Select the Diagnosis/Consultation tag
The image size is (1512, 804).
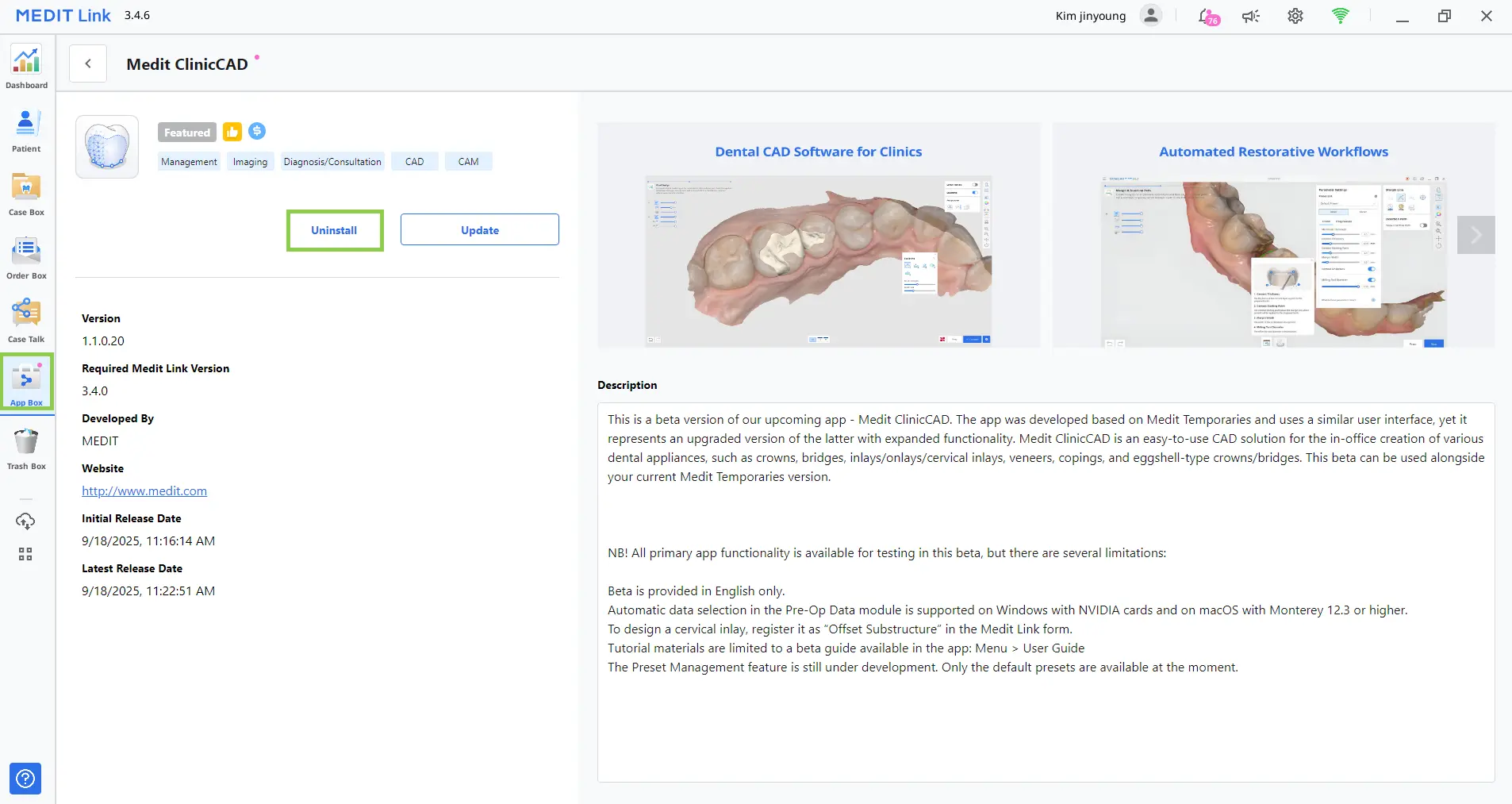tap(332, 161)
